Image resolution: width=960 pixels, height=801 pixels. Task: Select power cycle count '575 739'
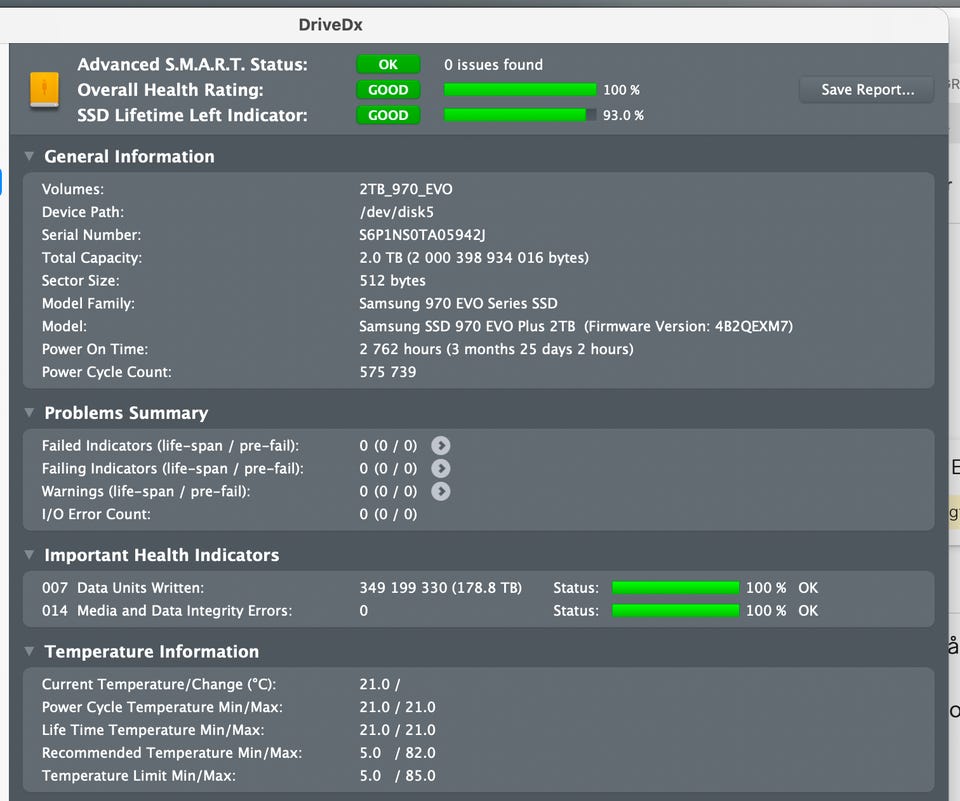[388, 372]
